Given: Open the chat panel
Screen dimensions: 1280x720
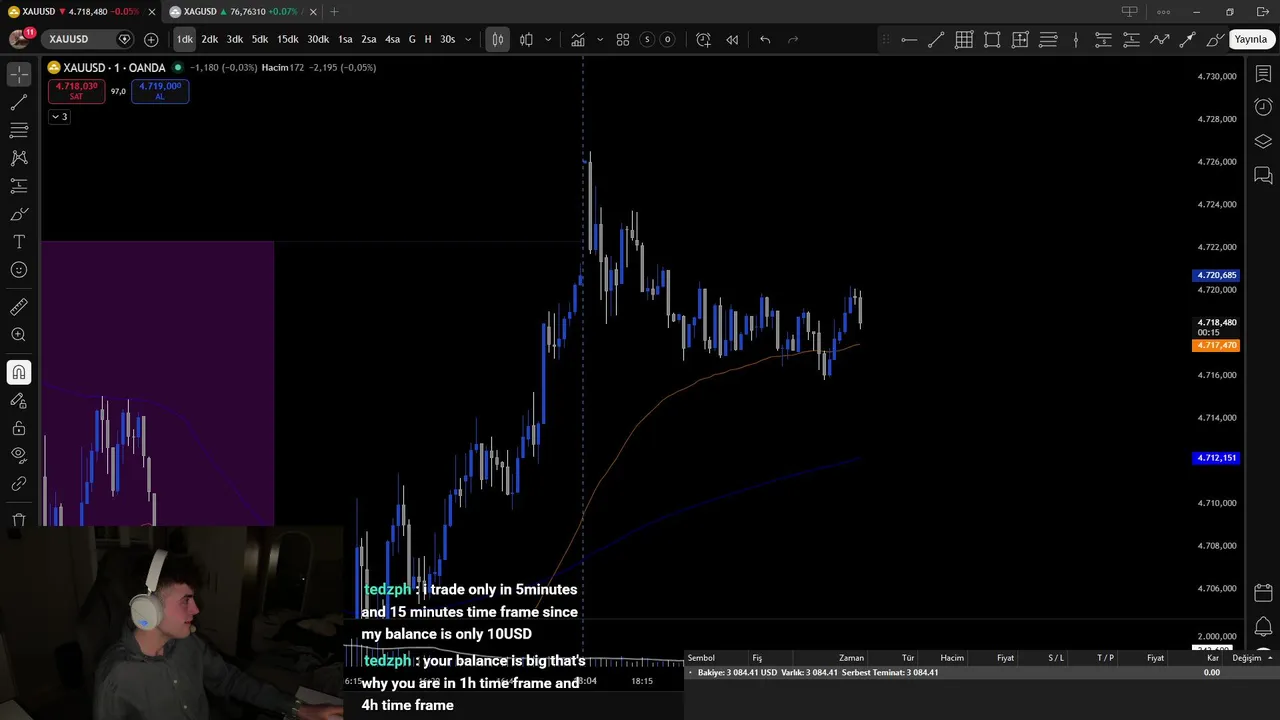Looking at the screenshot, I should point(1263,176).
